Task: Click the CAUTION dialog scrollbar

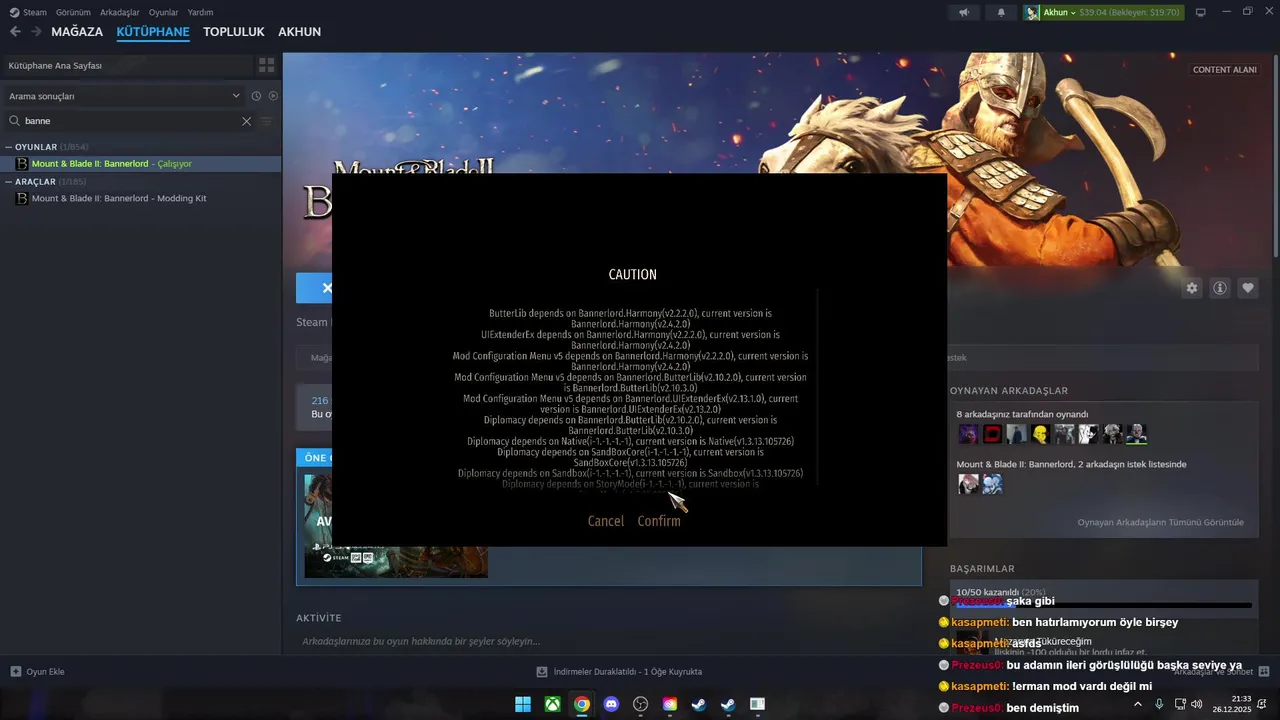Action: [x=818, y=388]
